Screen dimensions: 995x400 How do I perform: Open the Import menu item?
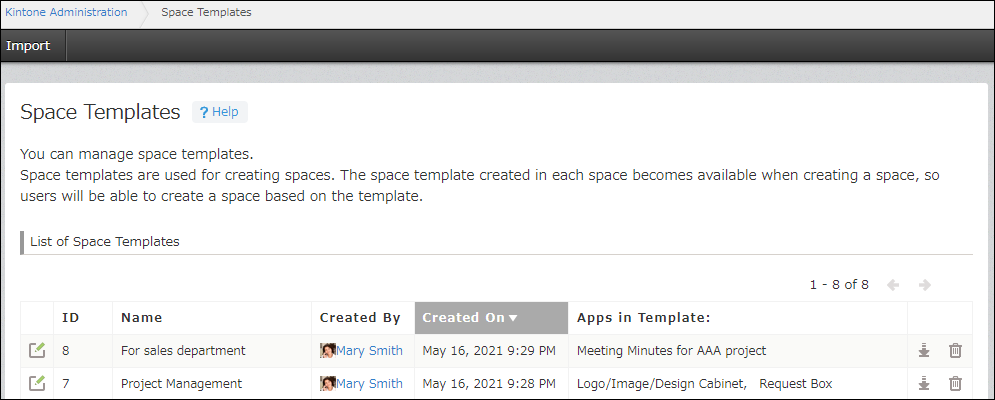click(27, 45)
